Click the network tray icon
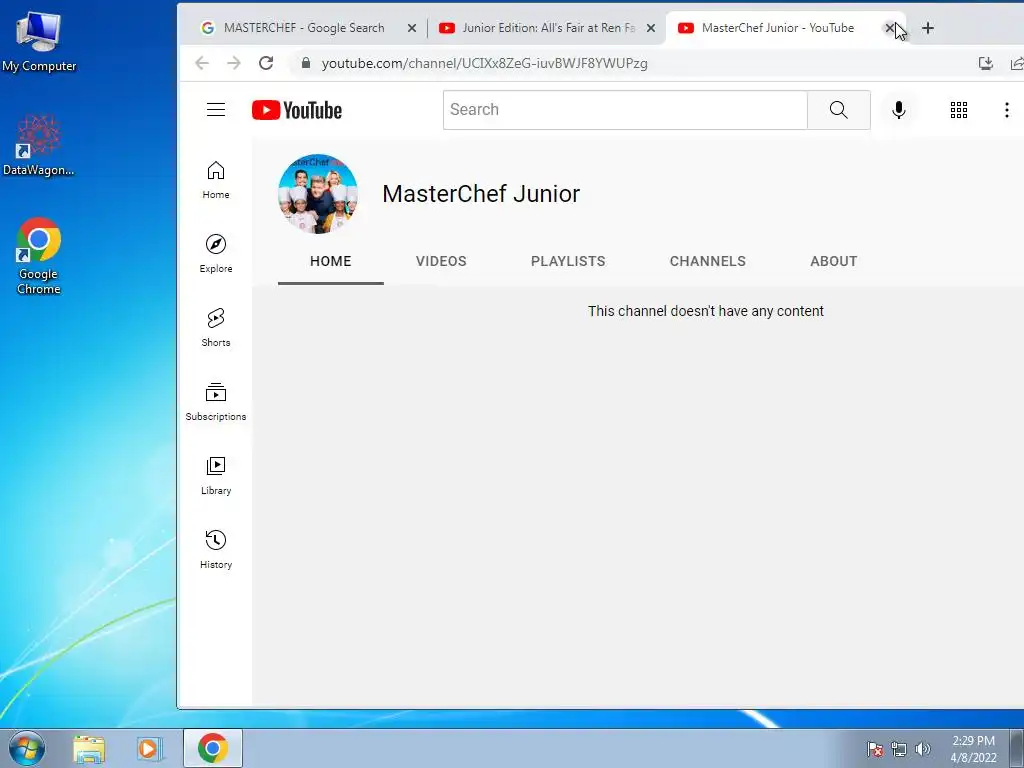Viewport: 1024px width, 768px height. point(899,749)
